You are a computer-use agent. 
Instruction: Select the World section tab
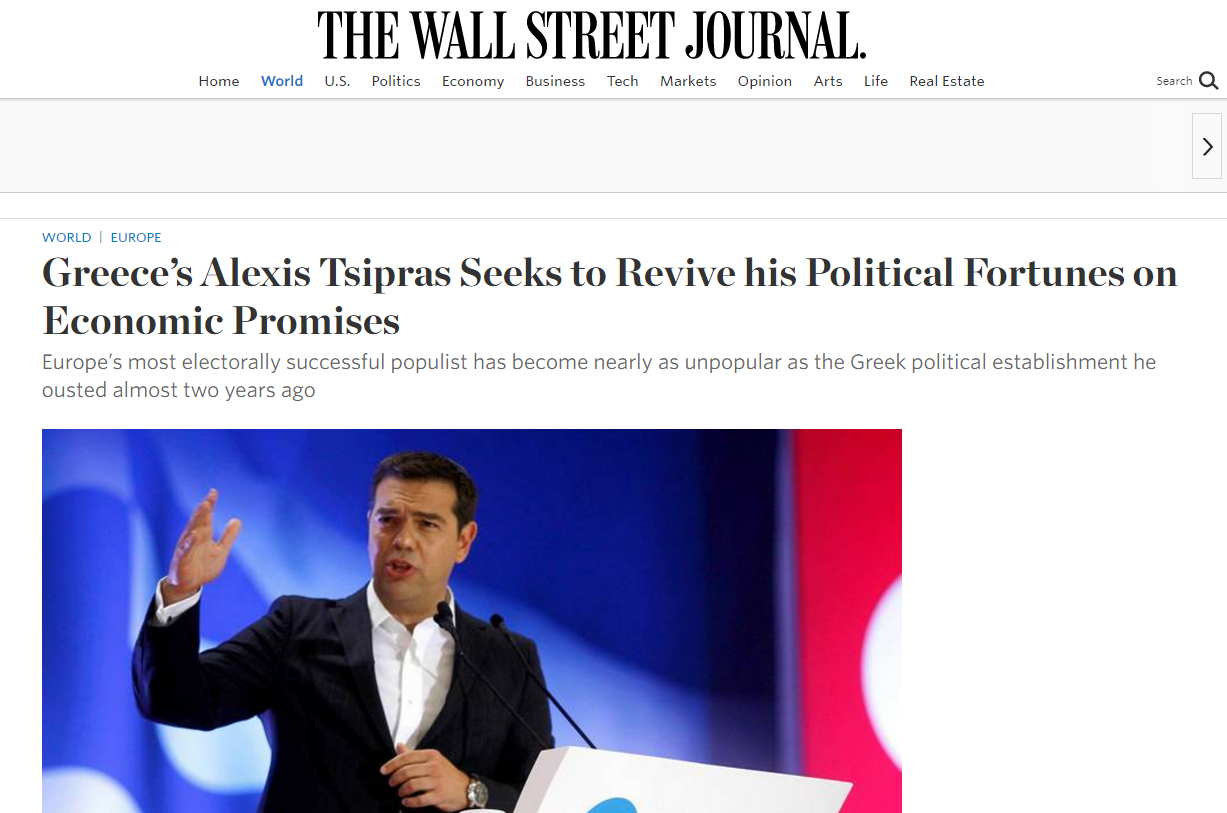(x=282, y=81)
